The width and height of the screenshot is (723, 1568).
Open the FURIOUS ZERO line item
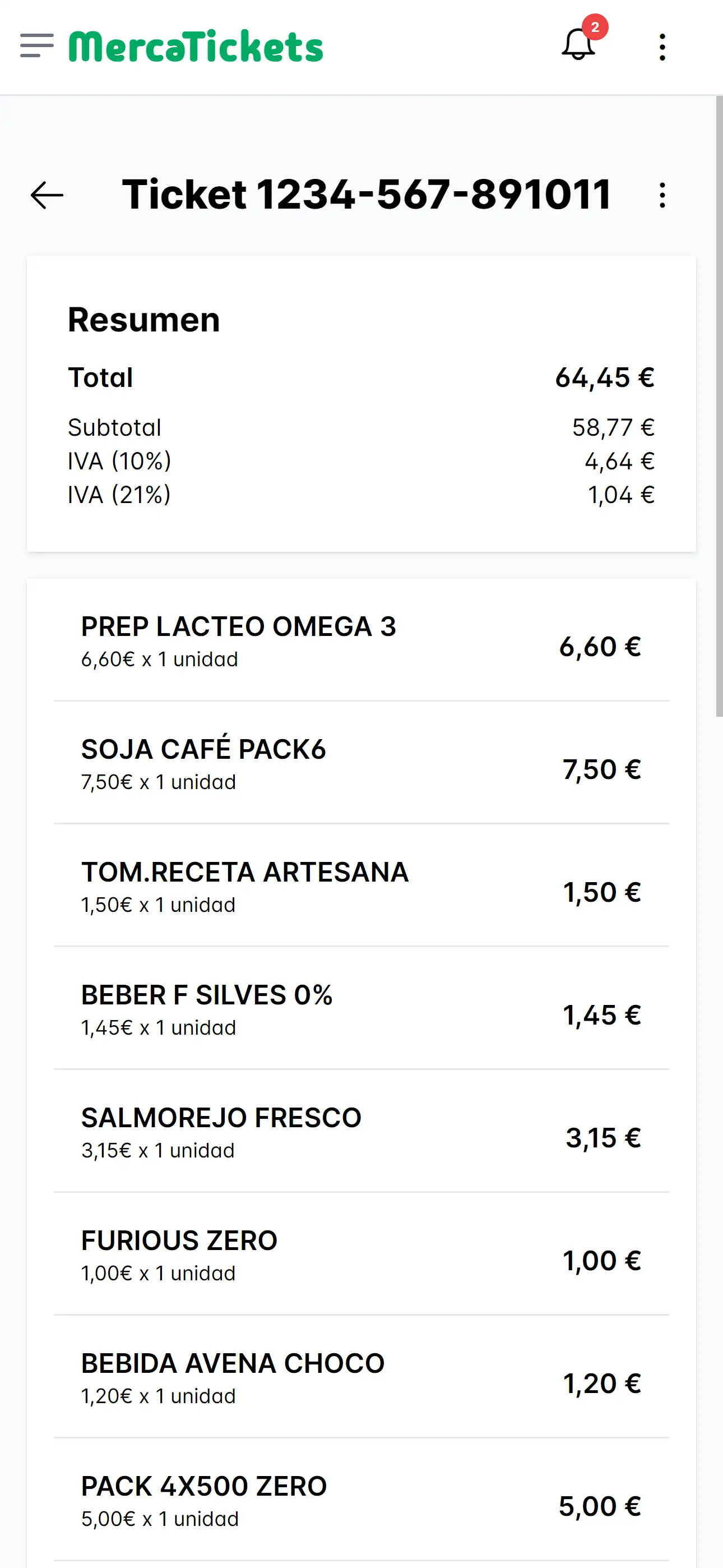coord(361,1255)
